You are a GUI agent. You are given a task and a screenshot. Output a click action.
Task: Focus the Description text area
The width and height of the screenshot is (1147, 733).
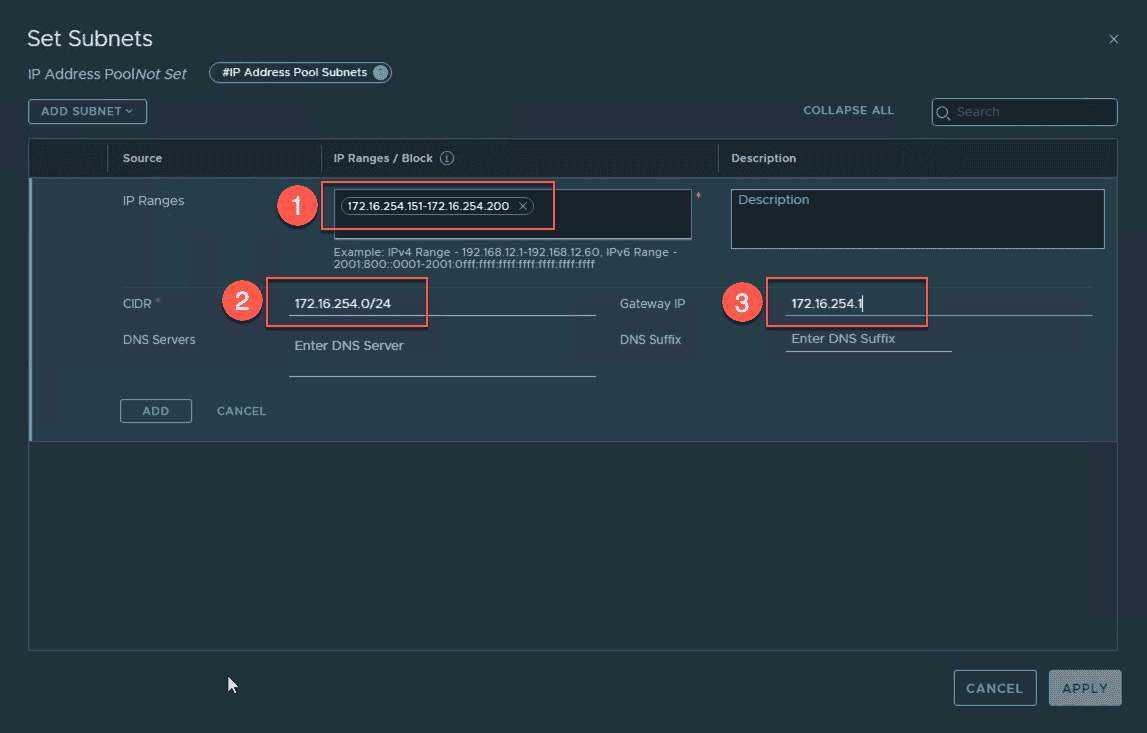917,218
